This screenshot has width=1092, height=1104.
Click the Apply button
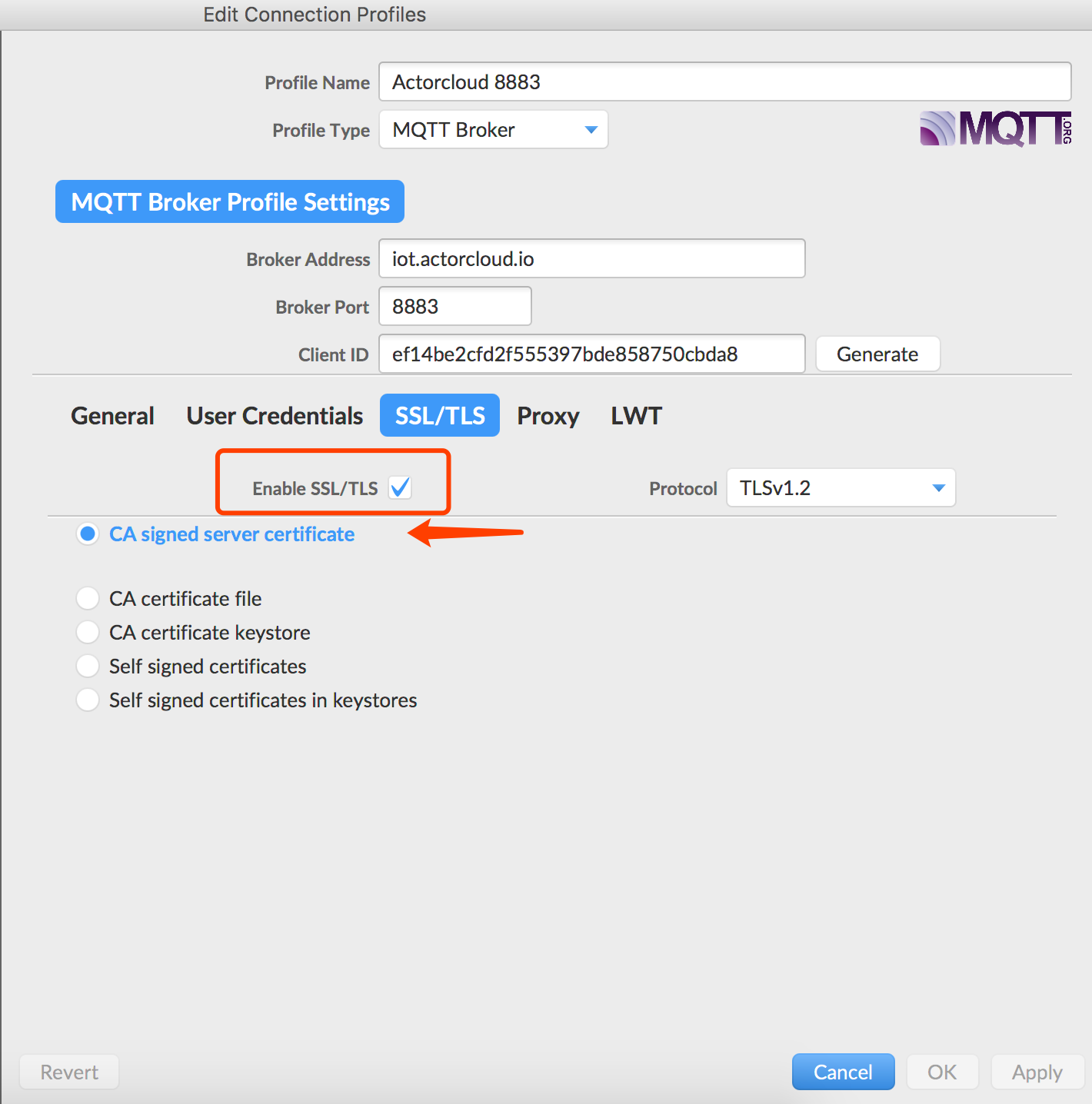click(1037, 1072)
